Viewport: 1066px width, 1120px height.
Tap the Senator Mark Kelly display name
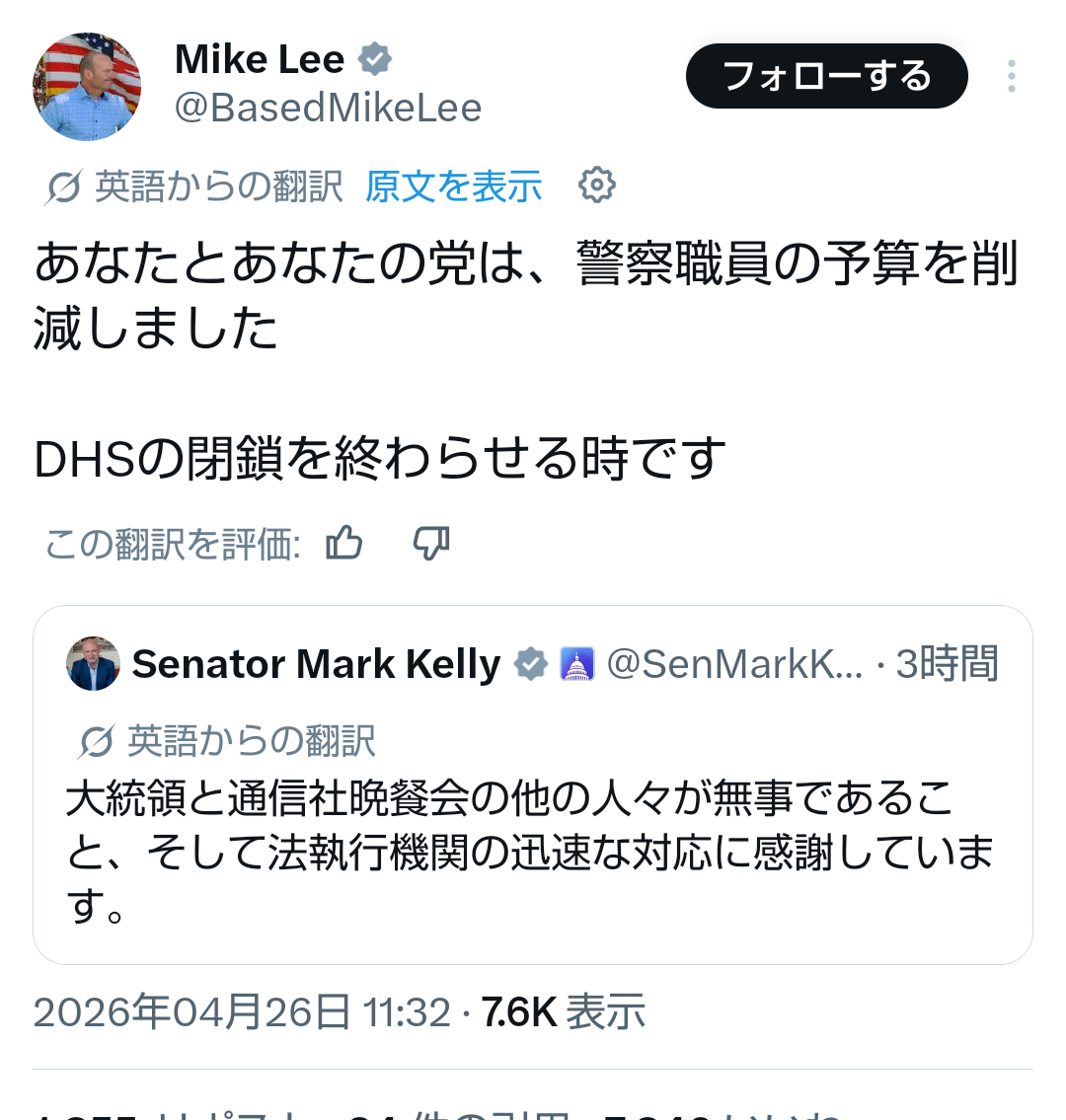pos(316,664)
